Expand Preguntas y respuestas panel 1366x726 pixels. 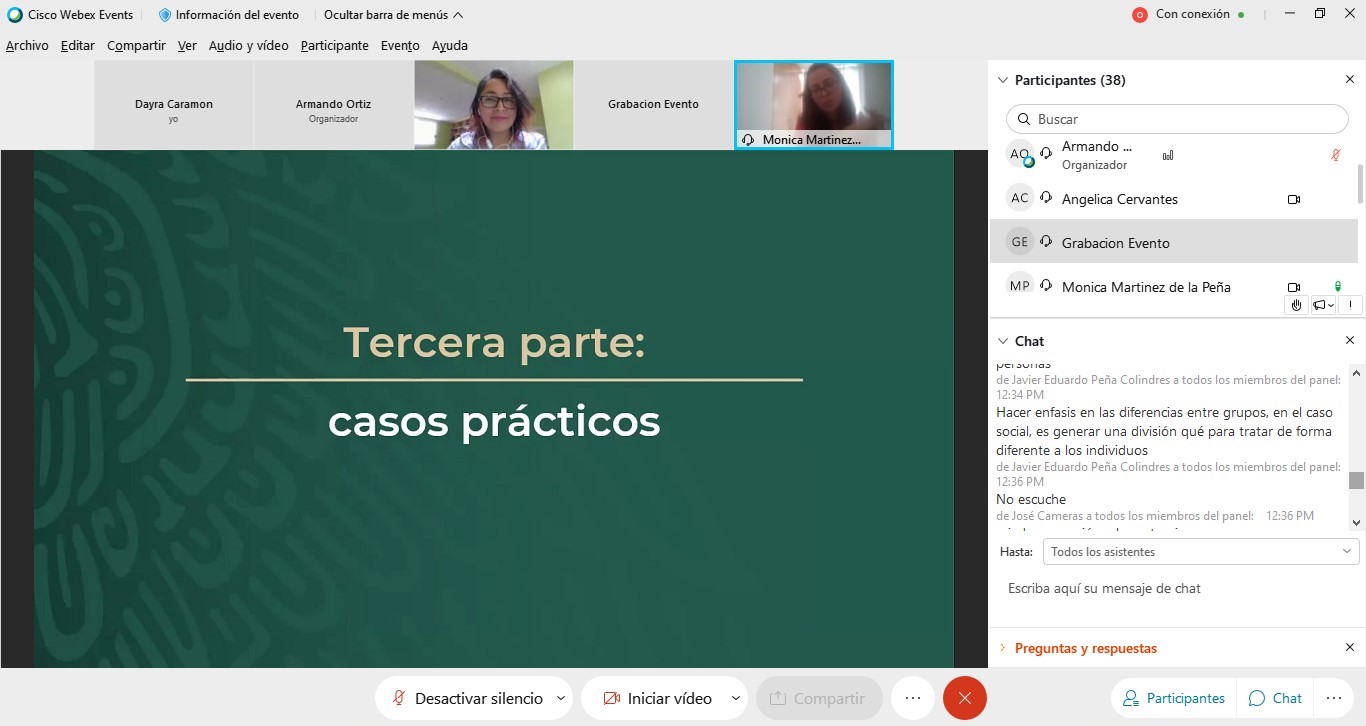point(1002,648)
